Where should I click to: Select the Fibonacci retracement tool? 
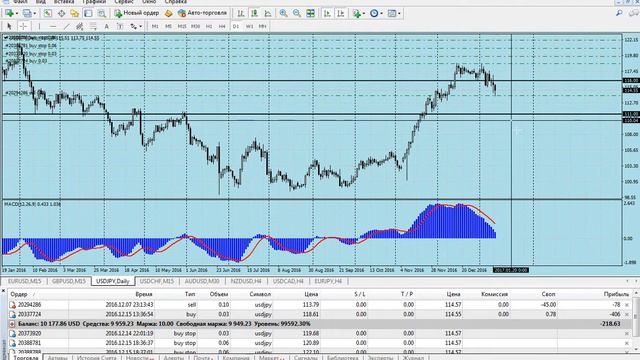[93, 26]
